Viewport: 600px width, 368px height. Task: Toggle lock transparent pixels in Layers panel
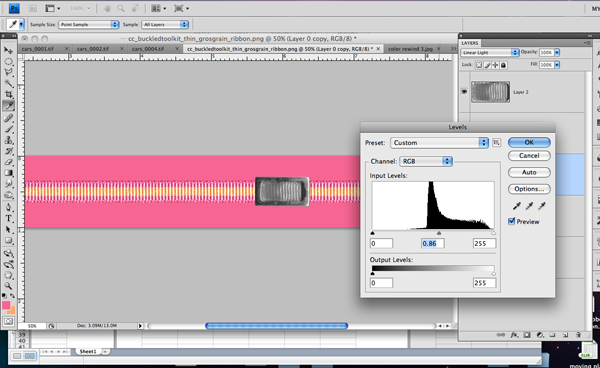pyautogui.click(x=479, y=65)
